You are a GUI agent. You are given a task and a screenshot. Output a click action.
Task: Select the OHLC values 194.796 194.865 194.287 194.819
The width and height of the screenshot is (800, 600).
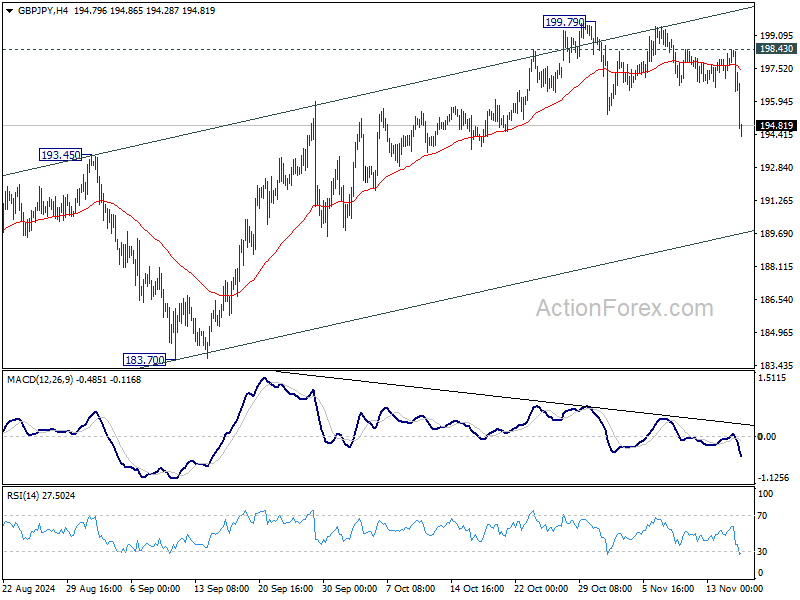click(144, 11)
